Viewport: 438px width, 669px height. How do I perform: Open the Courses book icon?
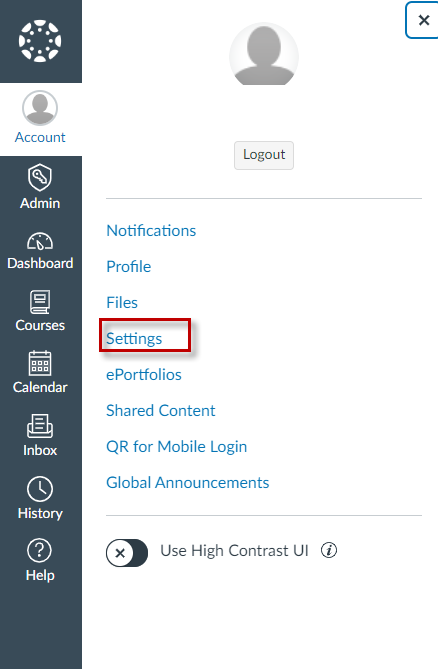[x=40, y=302]
